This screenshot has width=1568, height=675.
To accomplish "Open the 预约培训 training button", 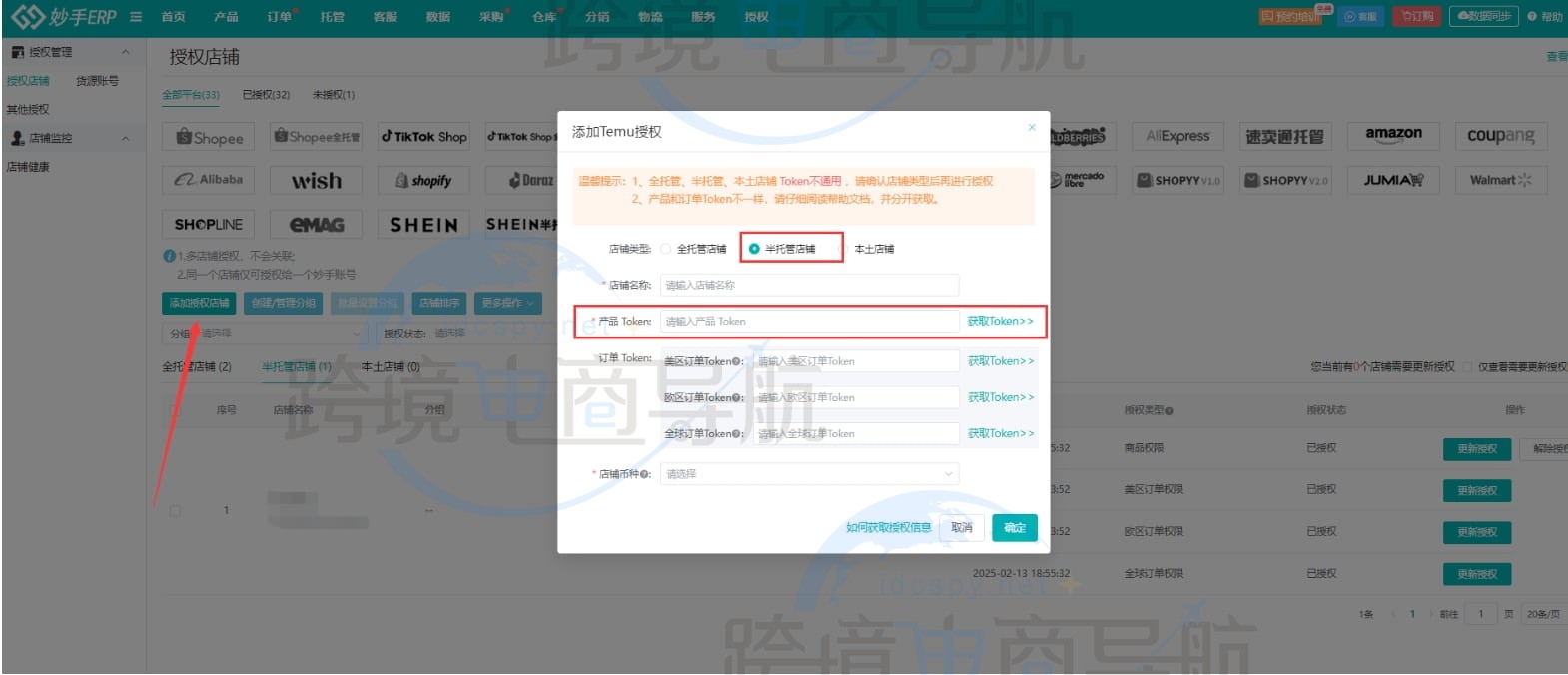I will [1291, 16].
